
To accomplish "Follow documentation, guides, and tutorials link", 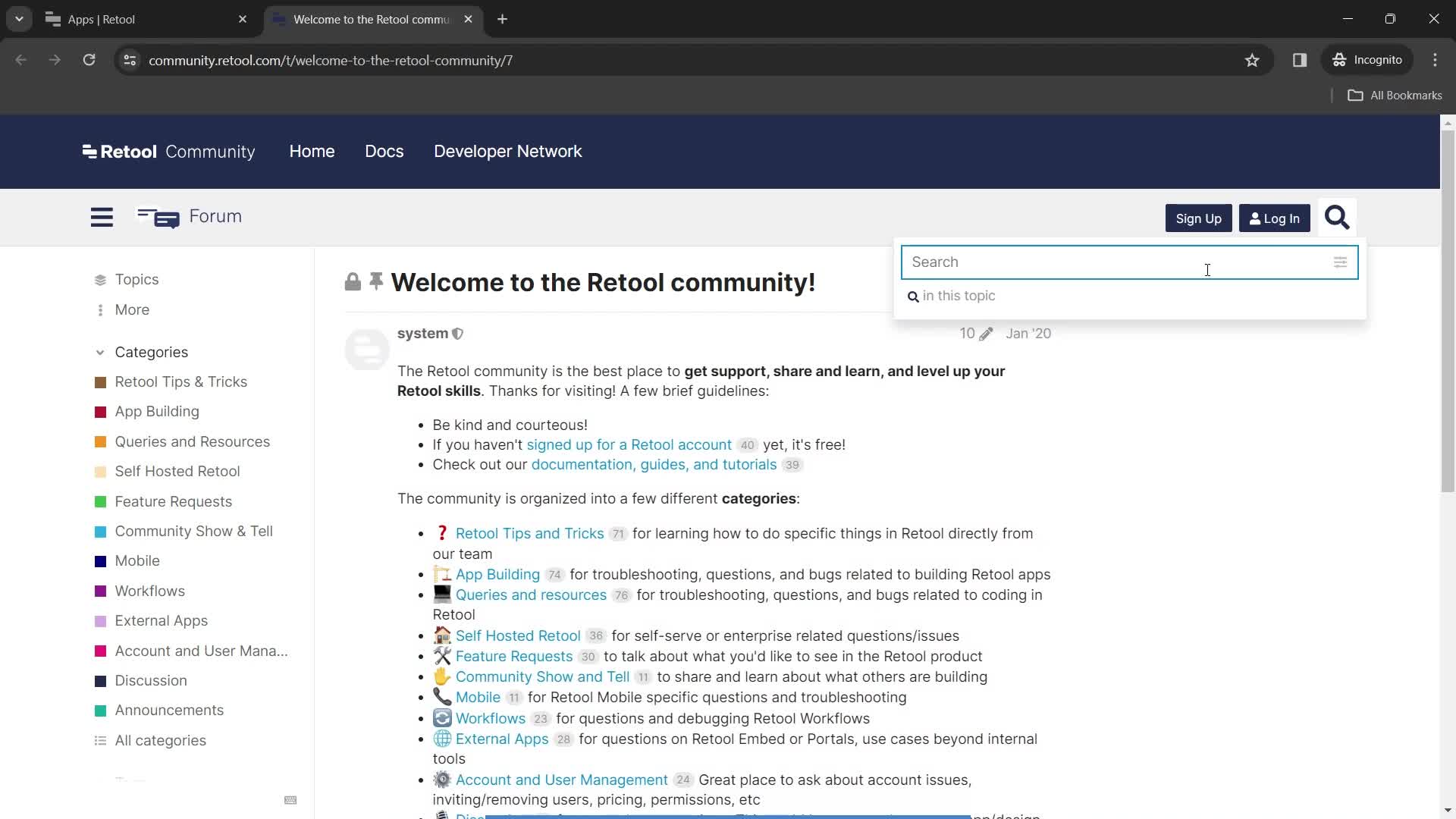I will pyautogui.click(x=654, y=465).
